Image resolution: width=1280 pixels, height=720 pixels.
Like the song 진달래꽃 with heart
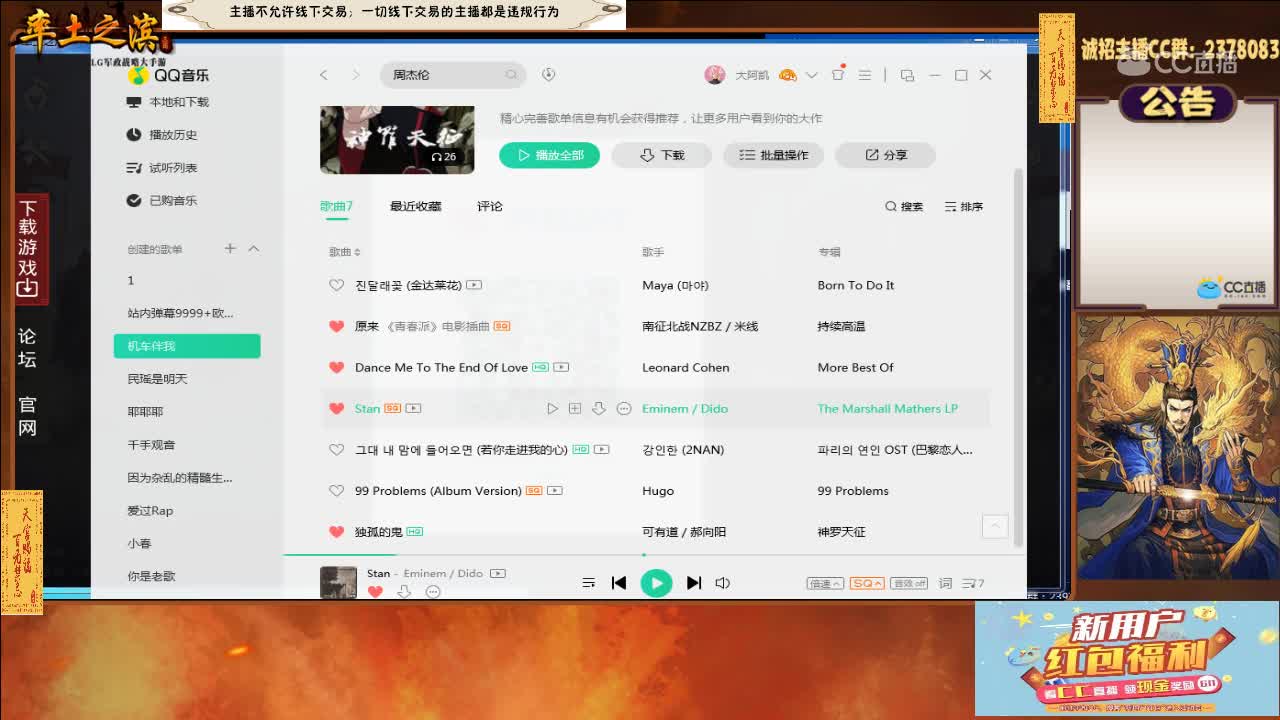click(x=337, y=285)
